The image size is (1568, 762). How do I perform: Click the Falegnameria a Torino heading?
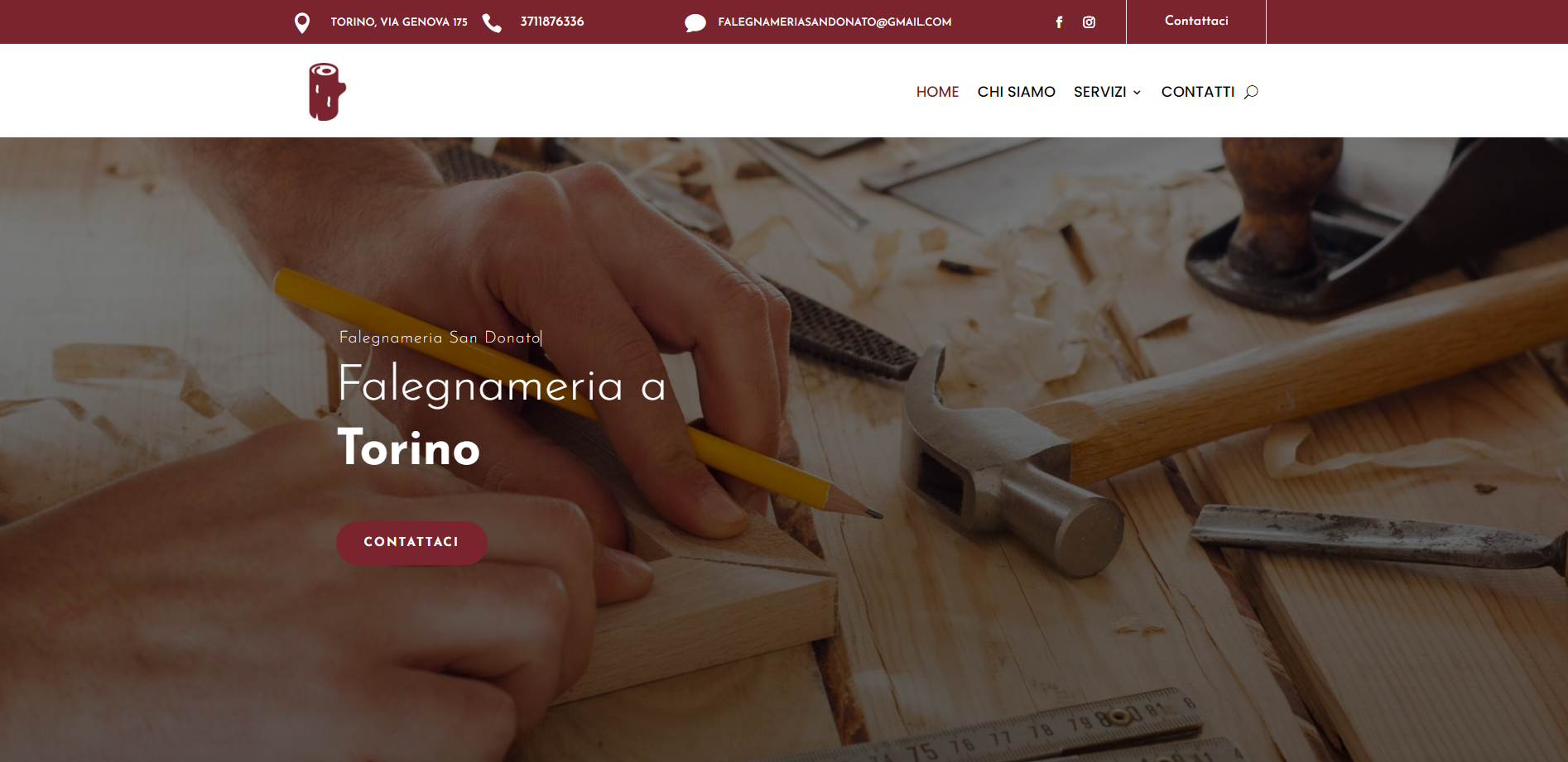(x=502, y=416)
